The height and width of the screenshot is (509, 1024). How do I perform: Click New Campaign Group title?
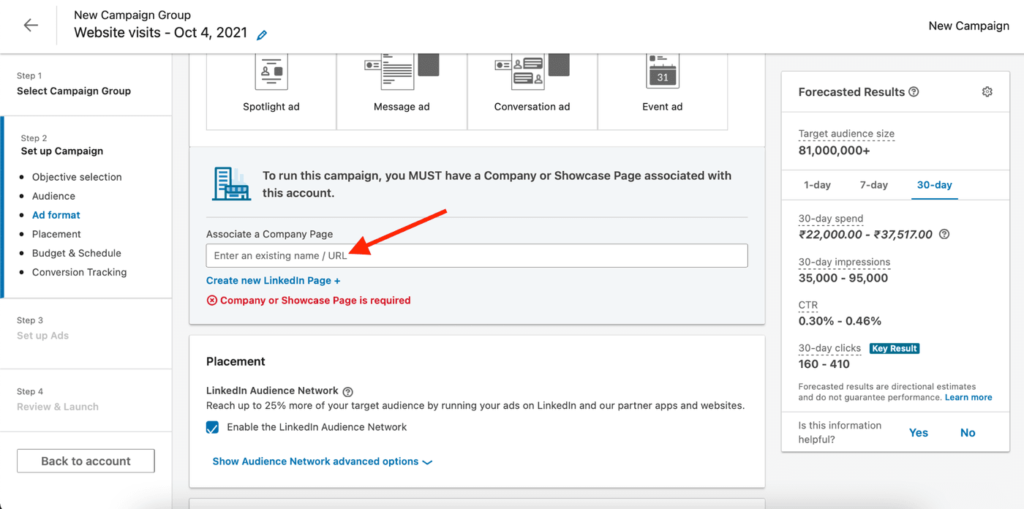133,14
